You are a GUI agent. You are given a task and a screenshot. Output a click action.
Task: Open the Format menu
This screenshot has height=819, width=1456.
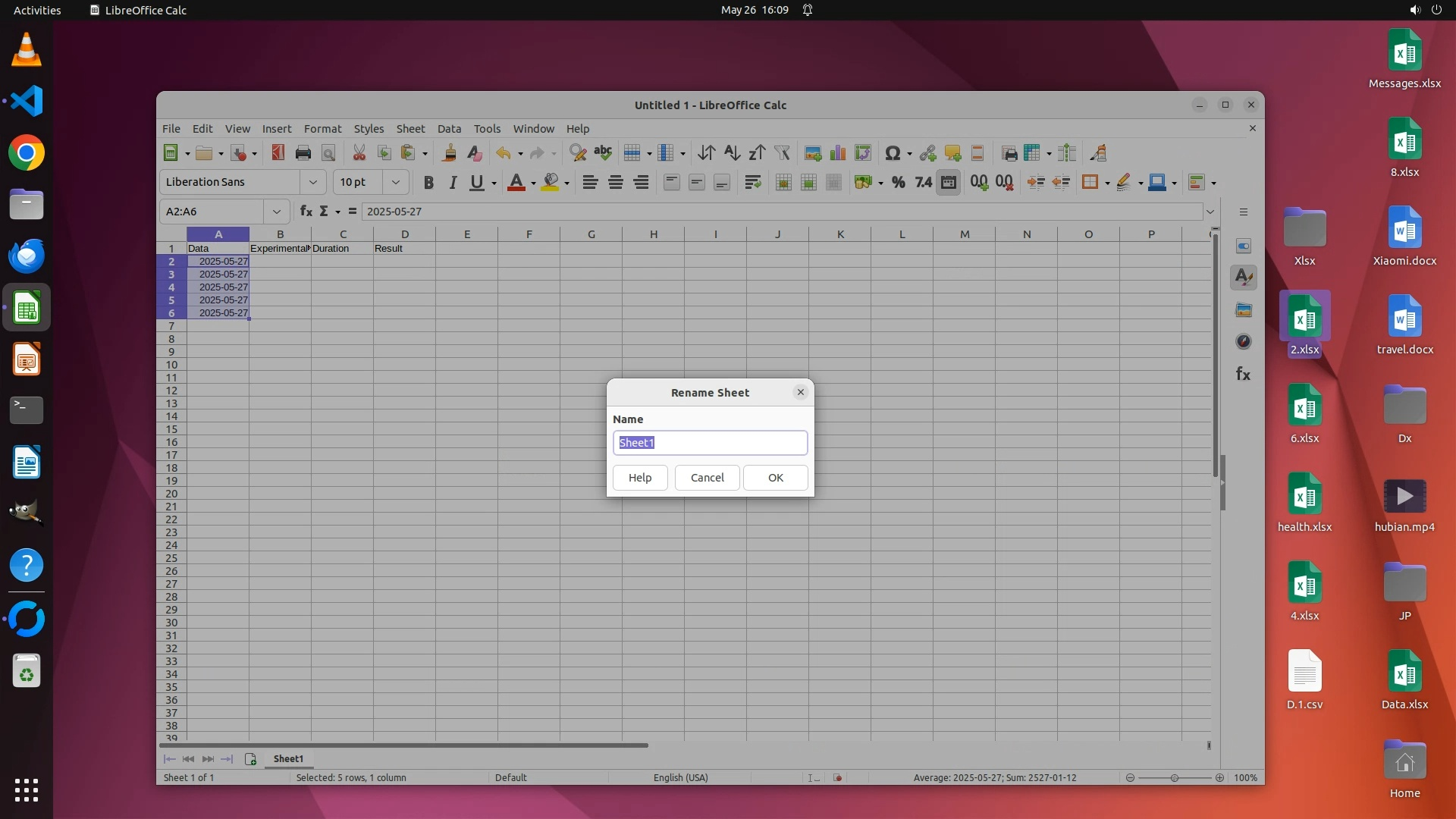(x=322, y=129)
